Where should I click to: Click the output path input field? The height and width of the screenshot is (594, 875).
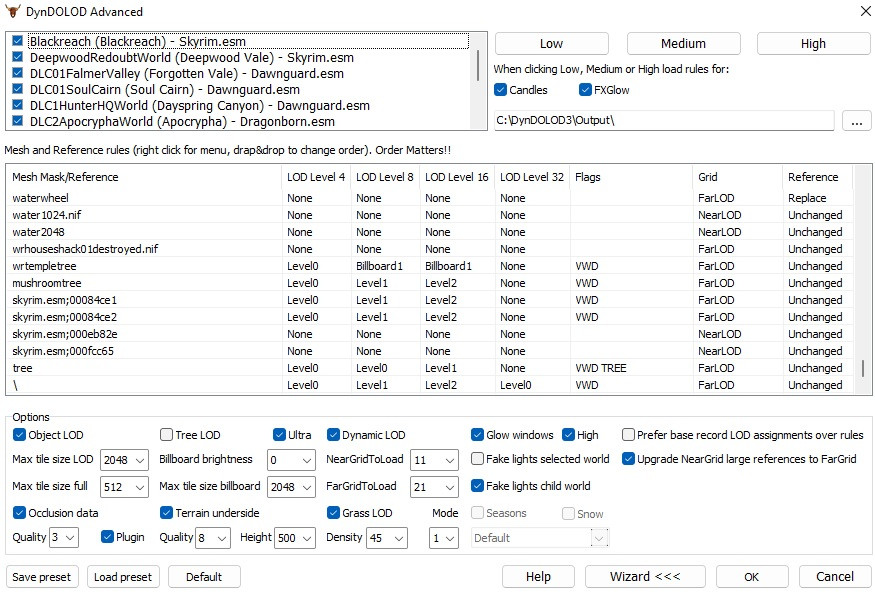click(664, 121)
